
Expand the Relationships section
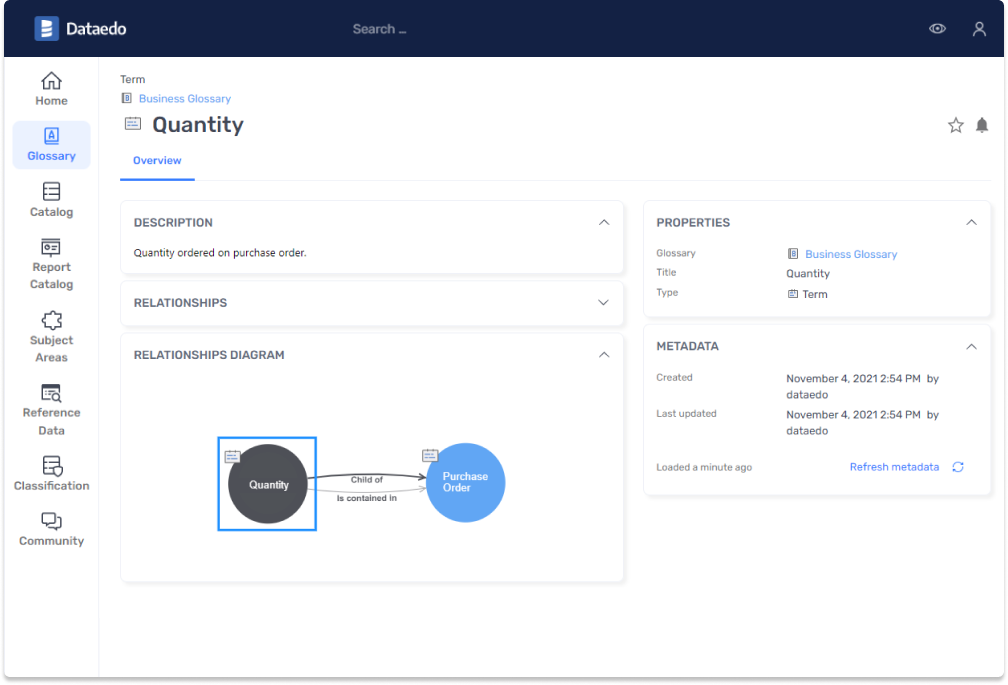[x=603, y=302]
